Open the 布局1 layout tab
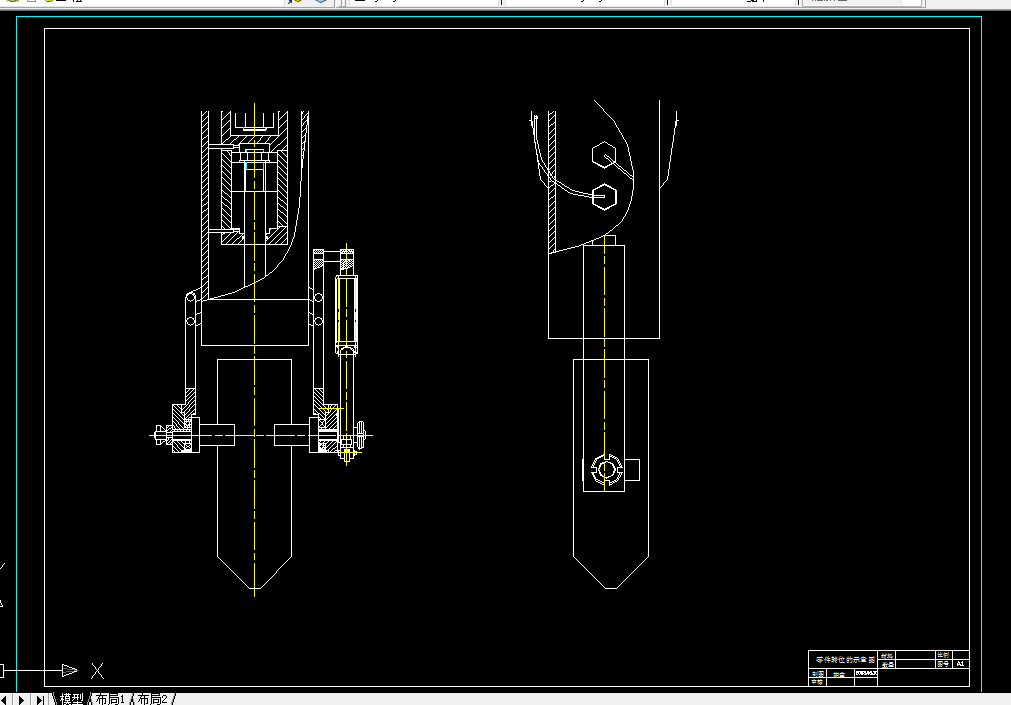This screenshot has width=1011, height=705. 110,699
